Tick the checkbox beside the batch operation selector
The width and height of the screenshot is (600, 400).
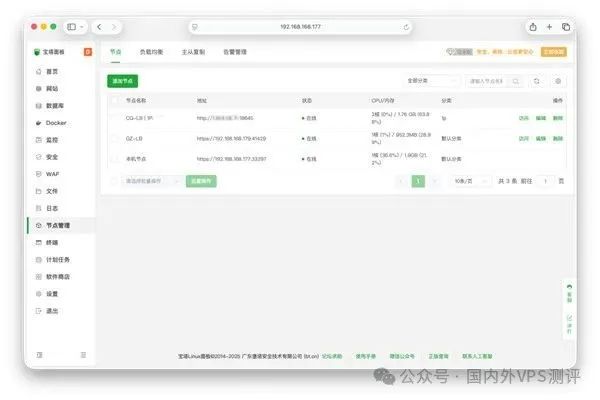pyautogui.click(x=114, y=181)
